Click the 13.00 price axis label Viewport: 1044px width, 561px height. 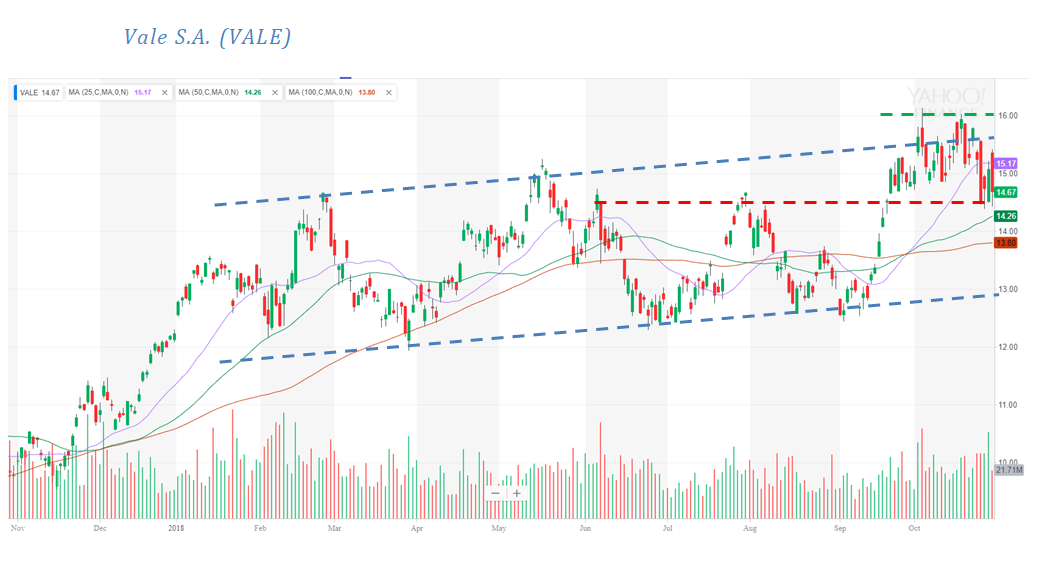coord(1007,289)
